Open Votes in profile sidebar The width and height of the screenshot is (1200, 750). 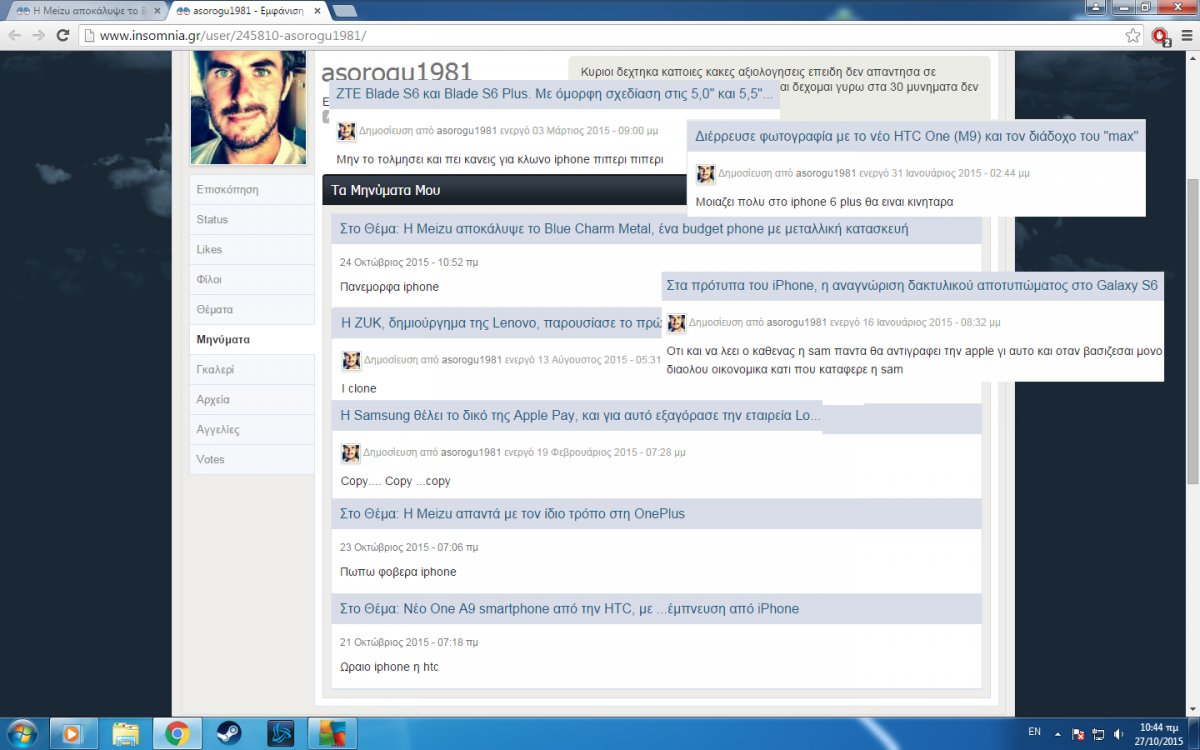251,459
